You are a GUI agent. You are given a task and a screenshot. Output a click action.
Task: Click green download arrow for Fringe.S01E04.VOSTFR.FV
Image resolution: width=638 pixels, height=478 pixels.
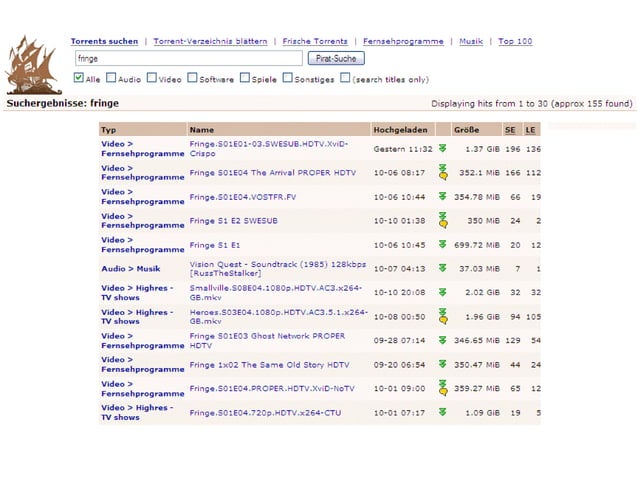[443, 196]
